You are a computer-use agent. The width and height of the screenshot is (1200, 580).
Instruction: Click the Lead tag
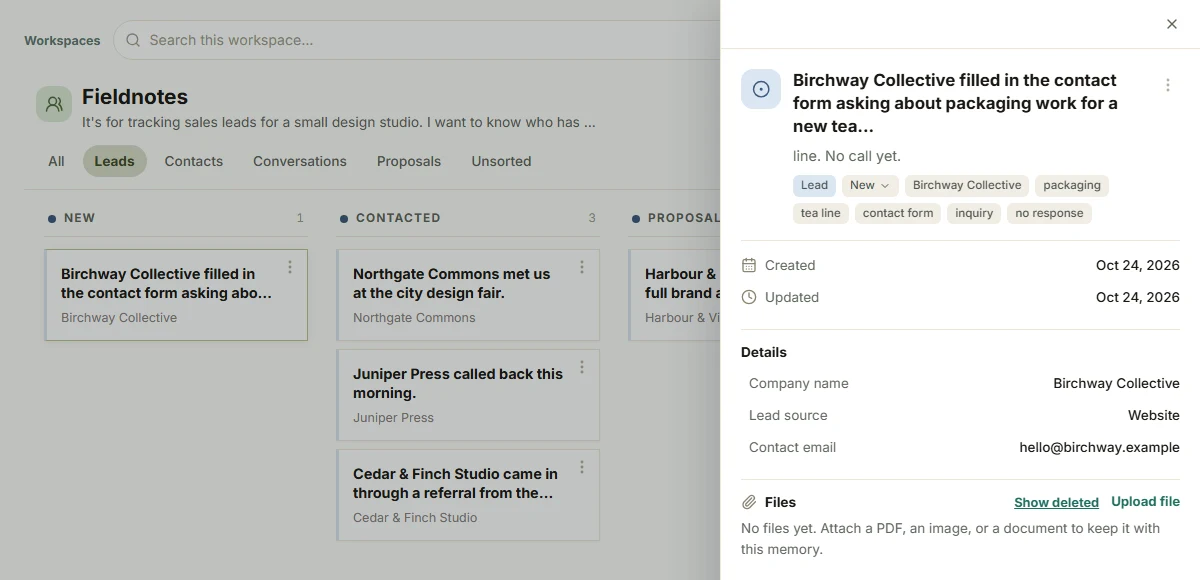point(814,185)
